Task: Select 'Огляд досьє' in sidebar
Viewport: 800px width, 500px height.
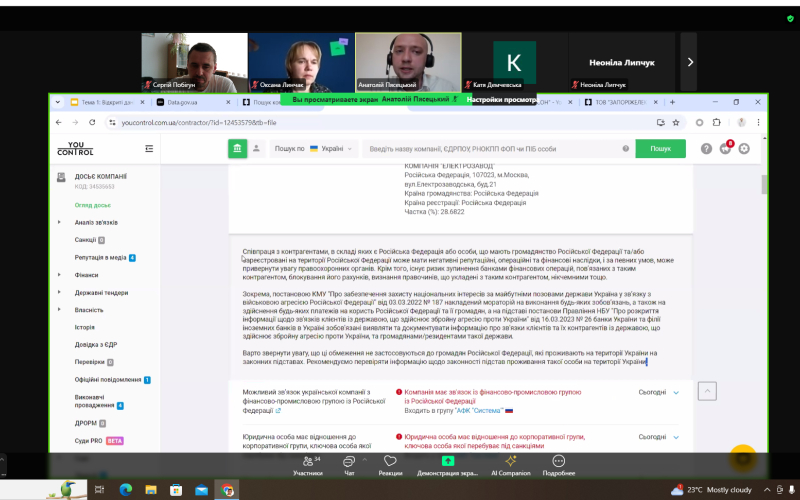Action: point(92,205)
